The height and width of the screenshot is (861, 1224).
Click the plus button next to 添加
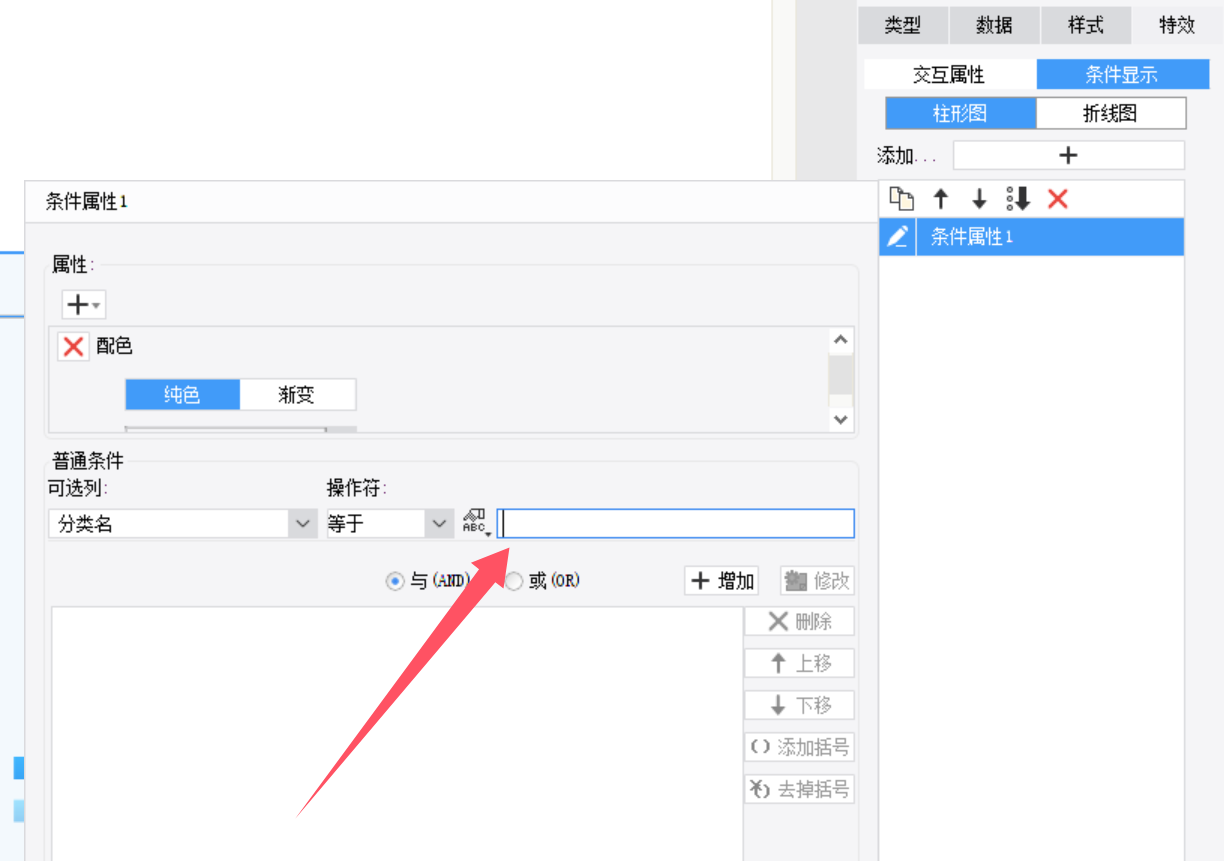pyautogui.click(x=1068, y=155)
